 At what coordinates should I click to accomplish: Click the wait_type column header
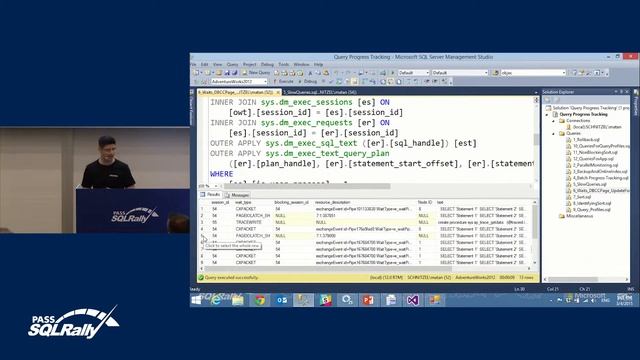click(243, 202)
